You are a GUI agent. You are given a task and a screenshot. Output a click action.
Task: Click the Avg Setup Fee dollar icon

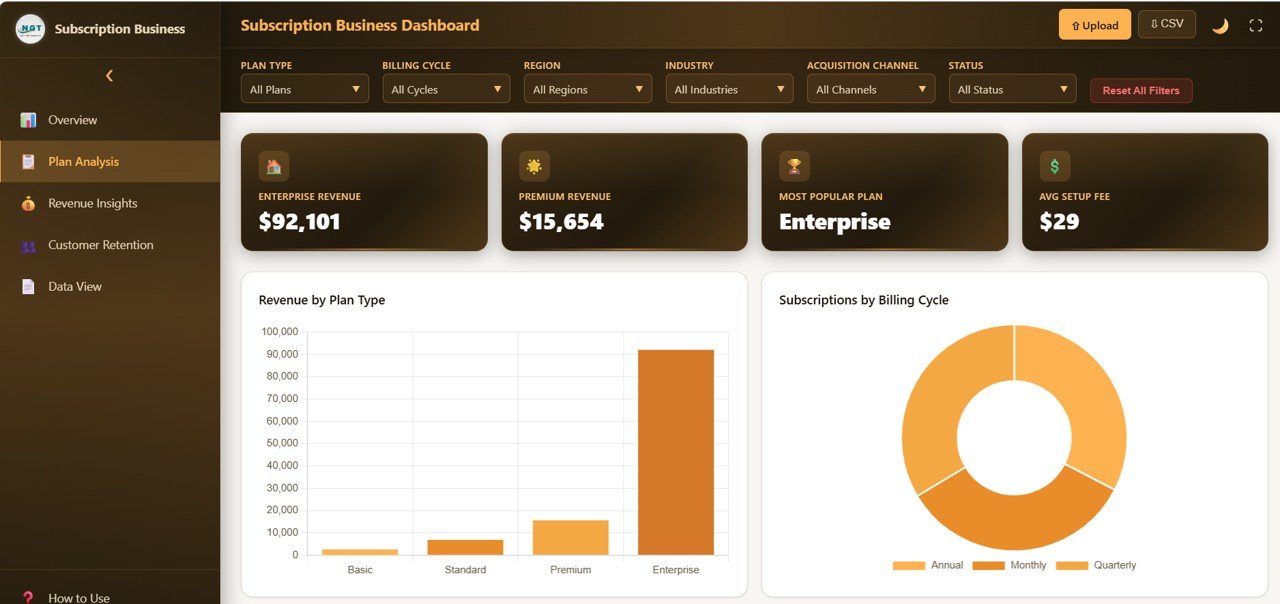click(x=1053, y=165)
